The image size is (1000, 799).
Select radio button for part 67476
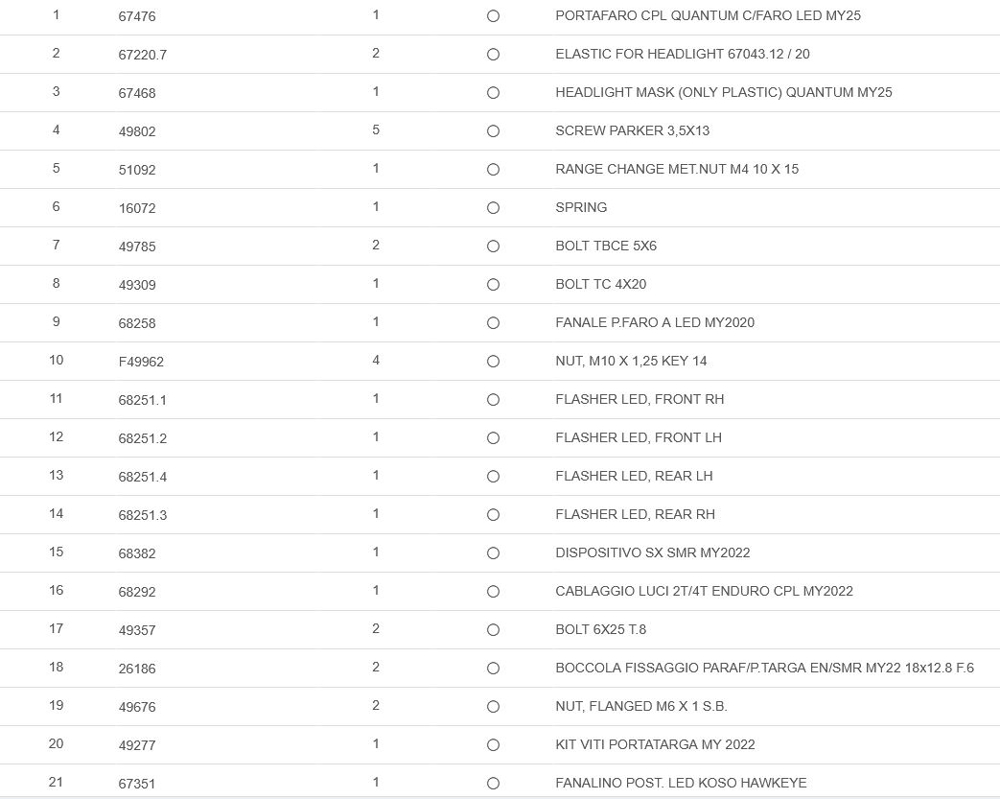tap(493, 16)
